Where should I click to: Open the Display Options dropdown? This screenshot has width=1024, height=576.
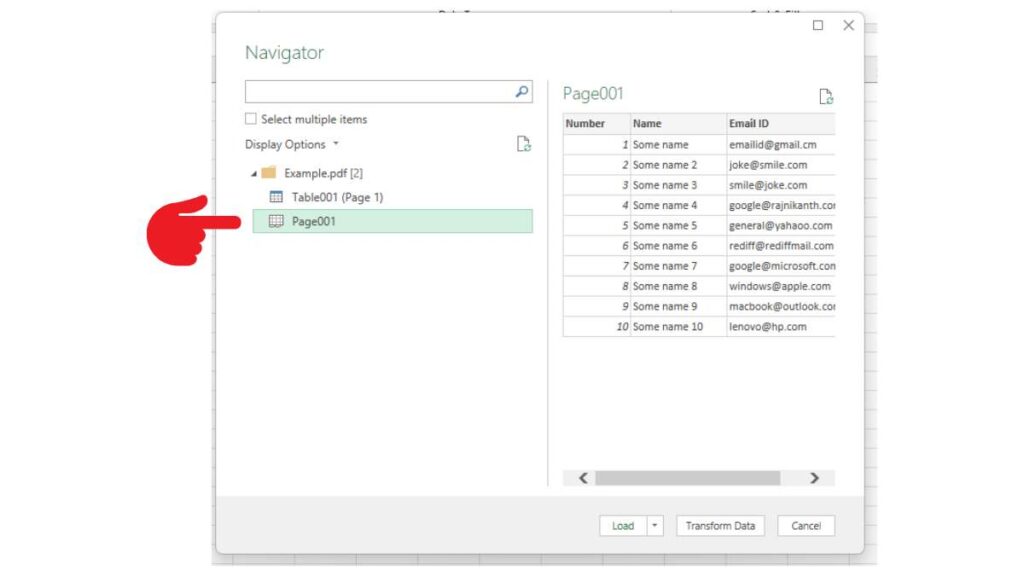pos(334,144)
